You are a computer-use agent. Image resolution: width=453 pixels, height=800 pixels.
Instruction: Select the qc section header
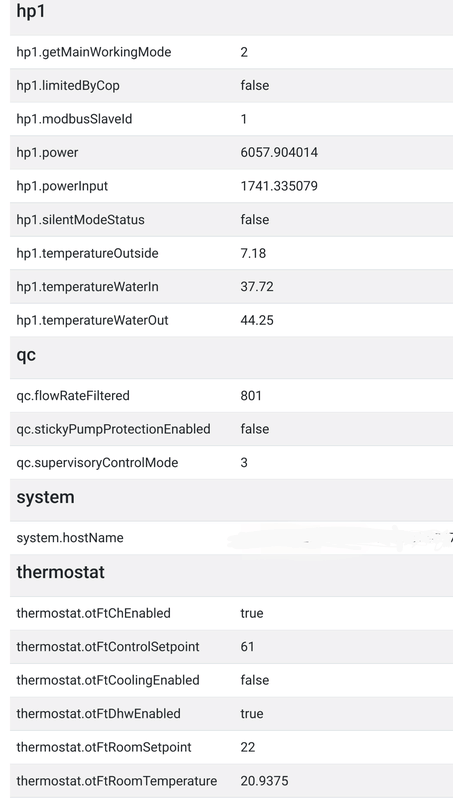(x=231, y=357)
